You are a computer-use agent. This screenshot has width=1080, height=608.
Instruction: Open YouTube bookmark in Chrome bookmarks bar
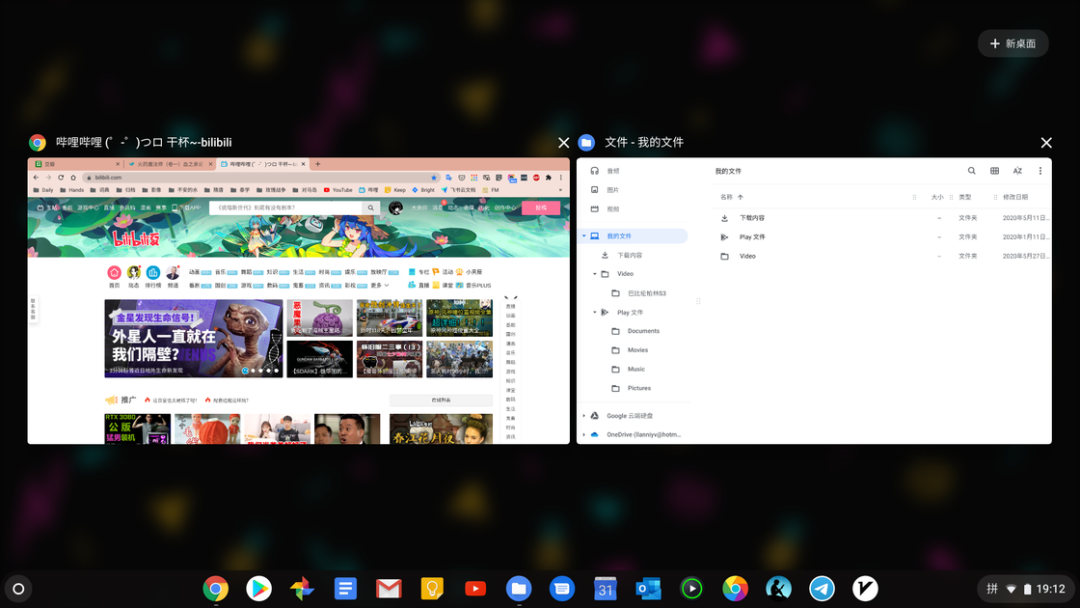click(x=338, y=190)
